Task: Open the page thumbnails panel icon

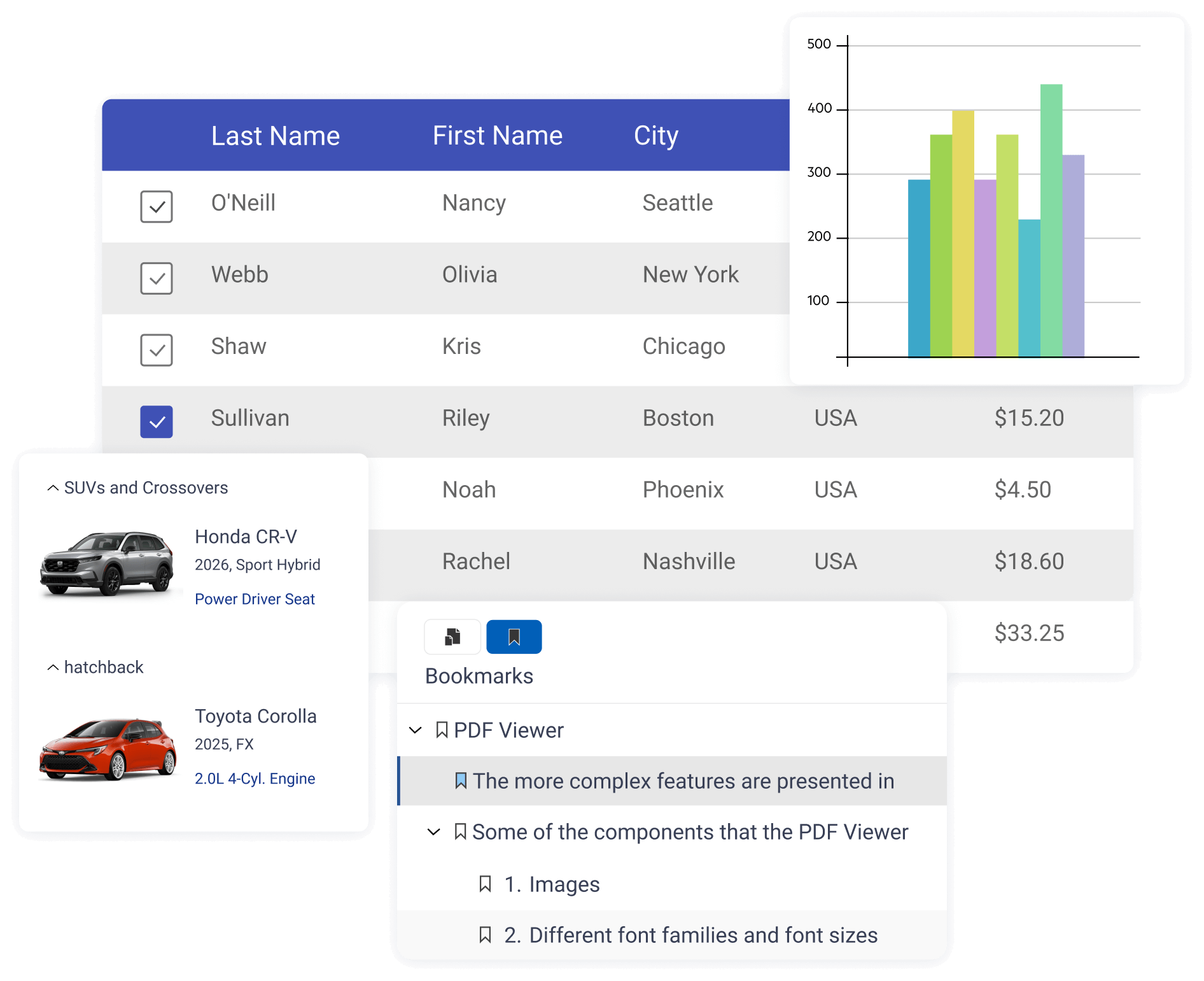Action: point(452,637)
